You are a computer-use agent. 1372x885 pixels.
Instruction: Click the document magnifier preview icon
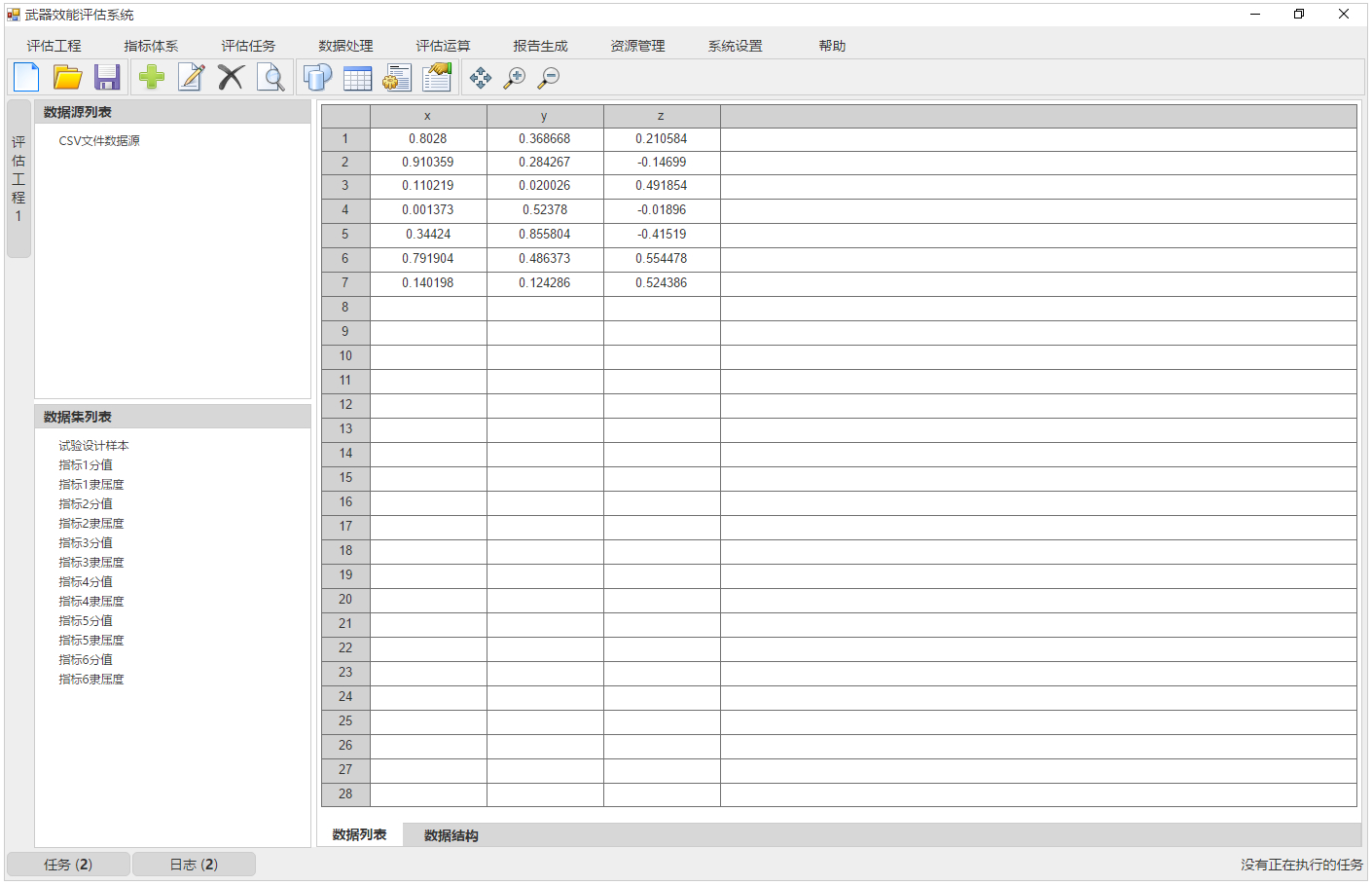pos(271,77)
